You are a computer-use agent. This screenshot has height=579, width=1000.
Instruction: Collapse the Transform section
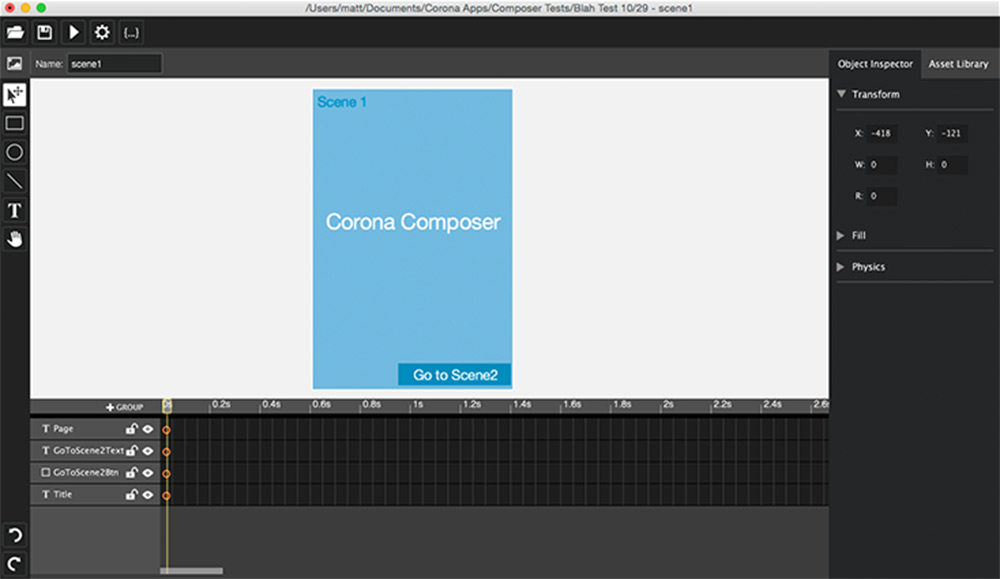(841, 94)
